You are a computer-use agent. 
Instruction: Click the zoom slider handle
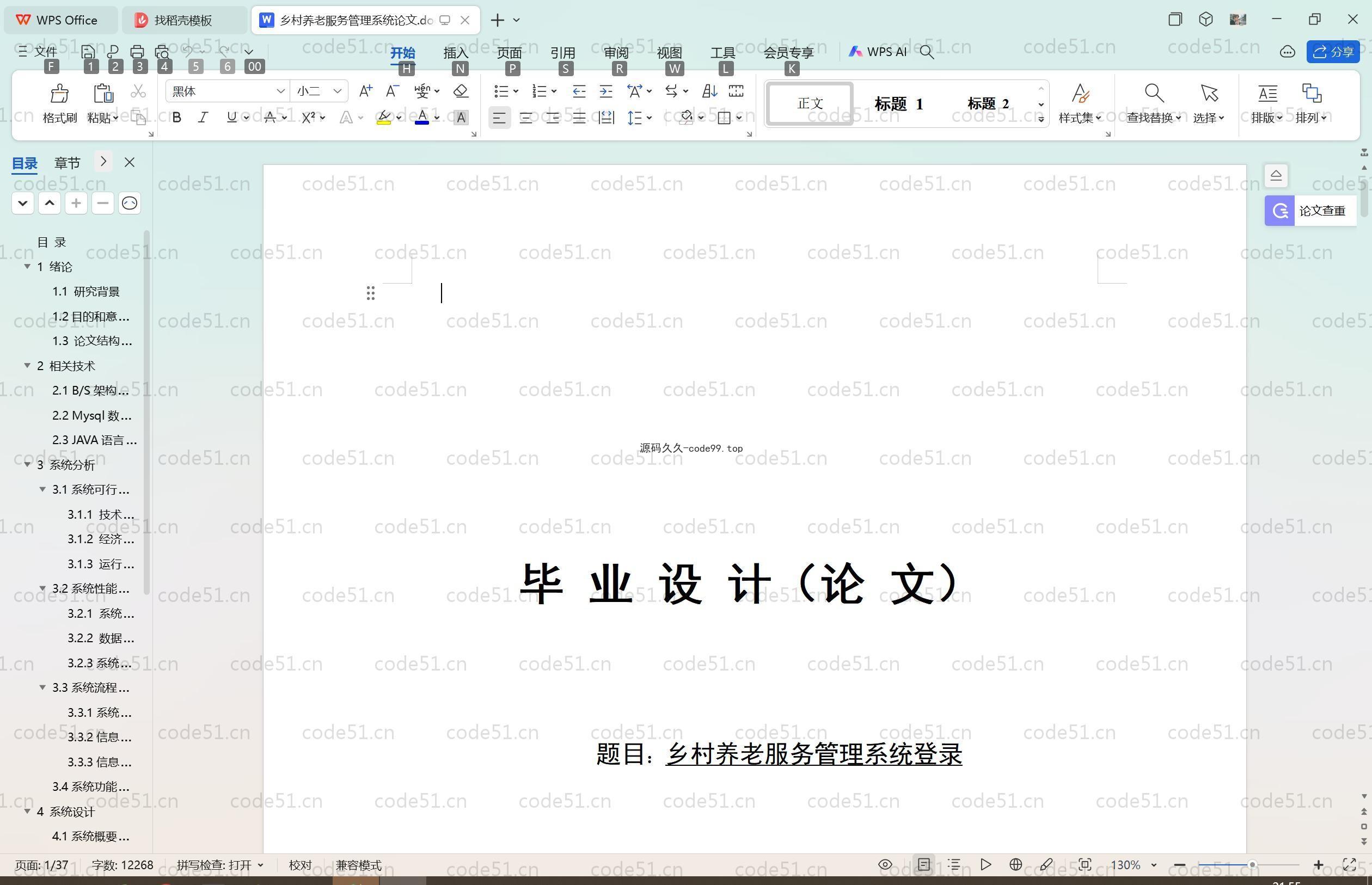[x=1252, y=864]
